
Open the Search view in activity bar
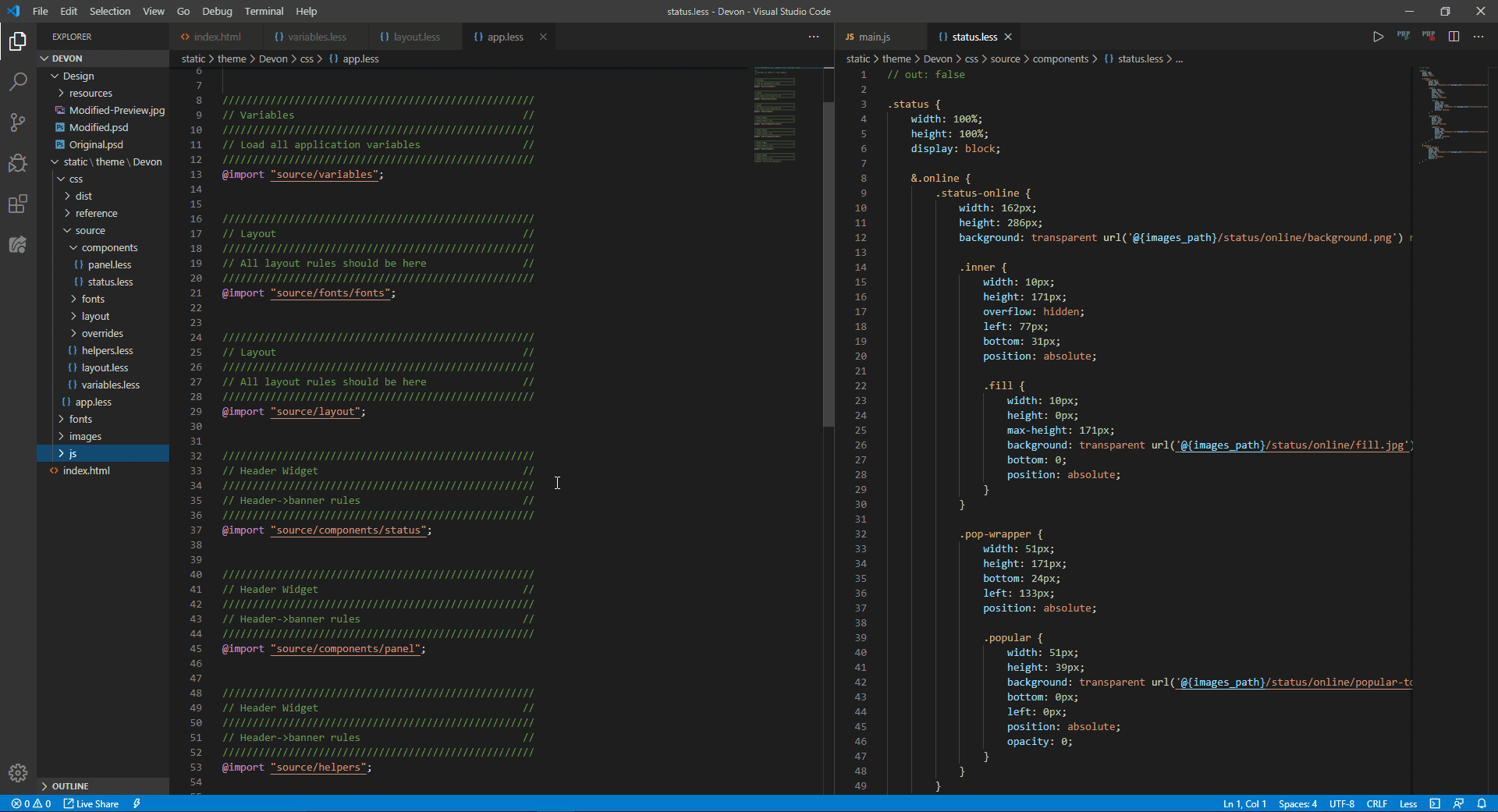(18, 81)
